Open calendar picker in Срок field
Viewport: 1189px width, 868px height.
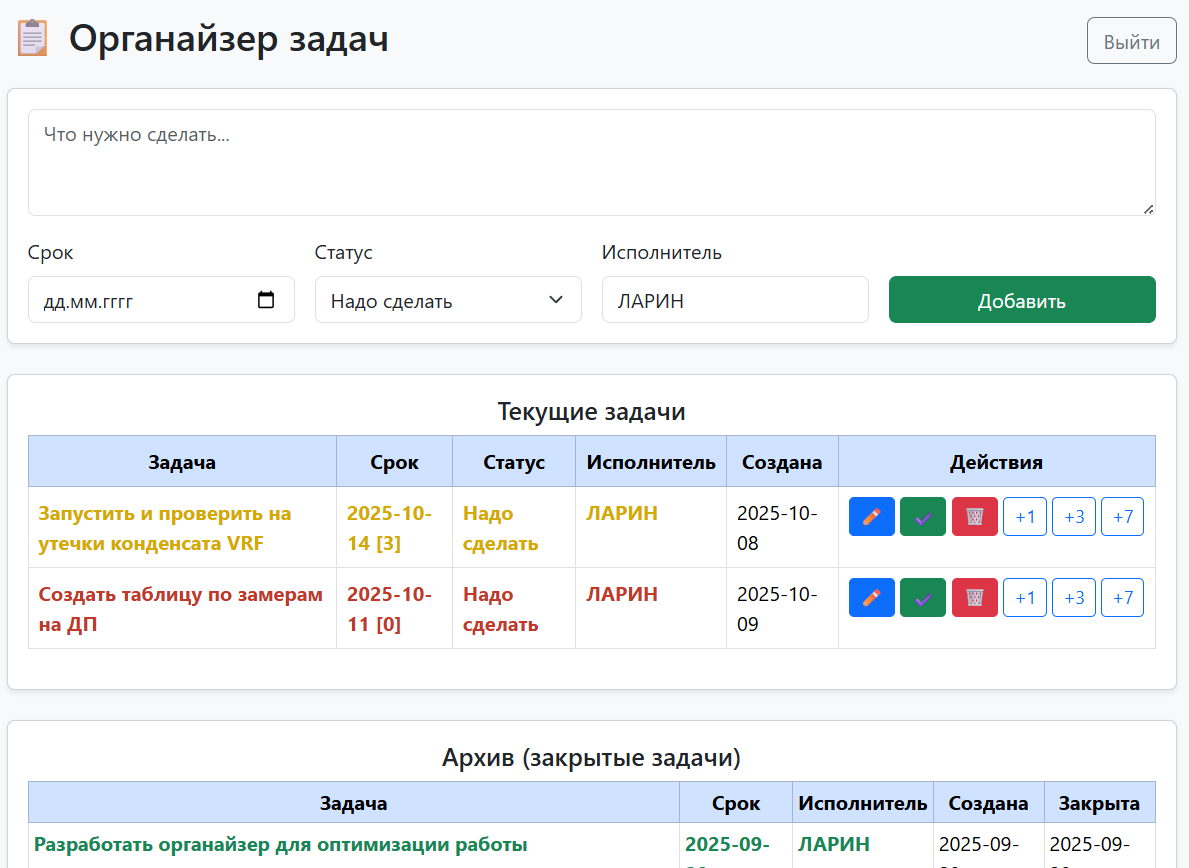pyautogui.click(x=266, y=300)
